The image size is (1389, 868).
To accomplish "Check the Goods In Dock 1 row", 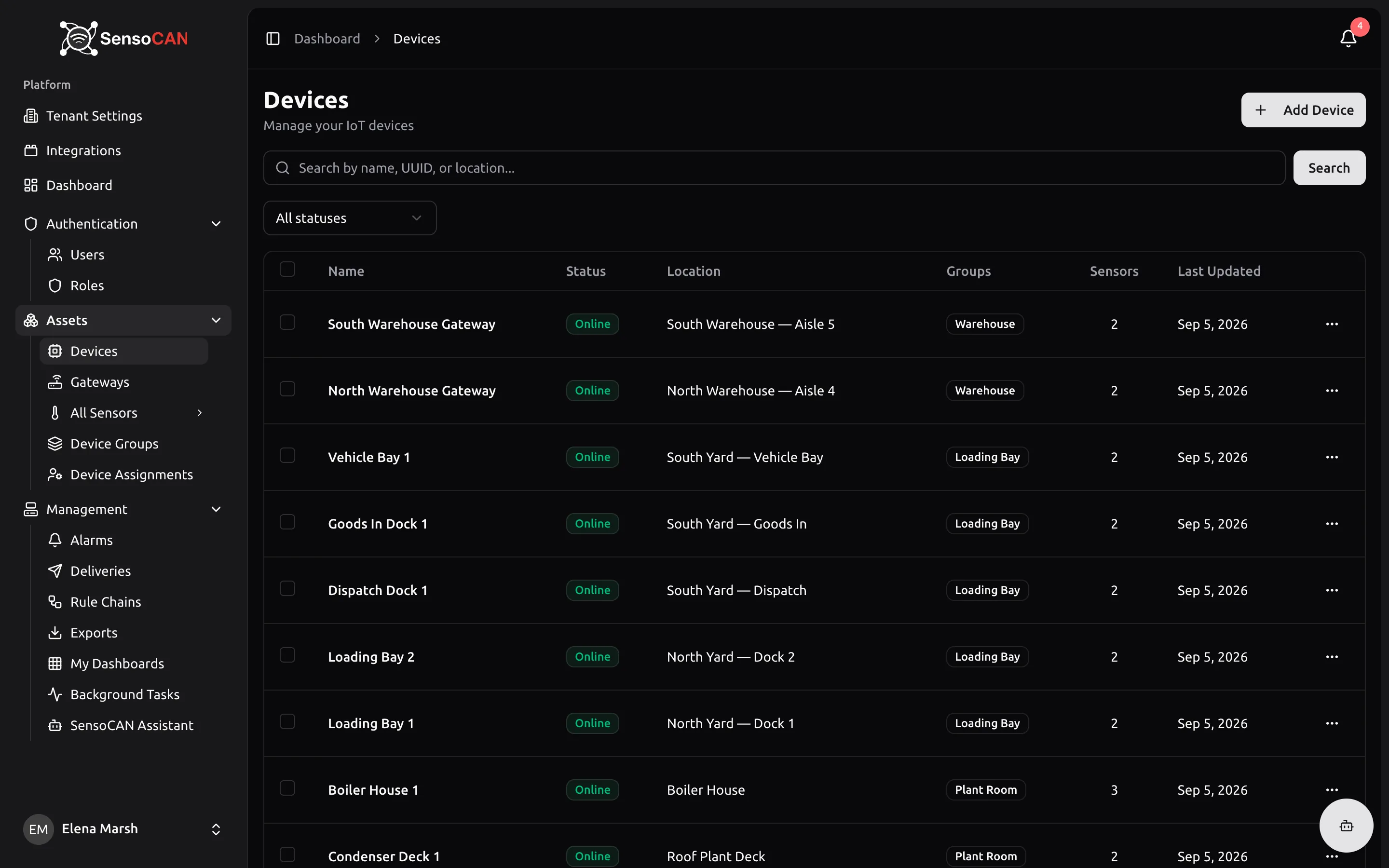I will click(287, 522).
